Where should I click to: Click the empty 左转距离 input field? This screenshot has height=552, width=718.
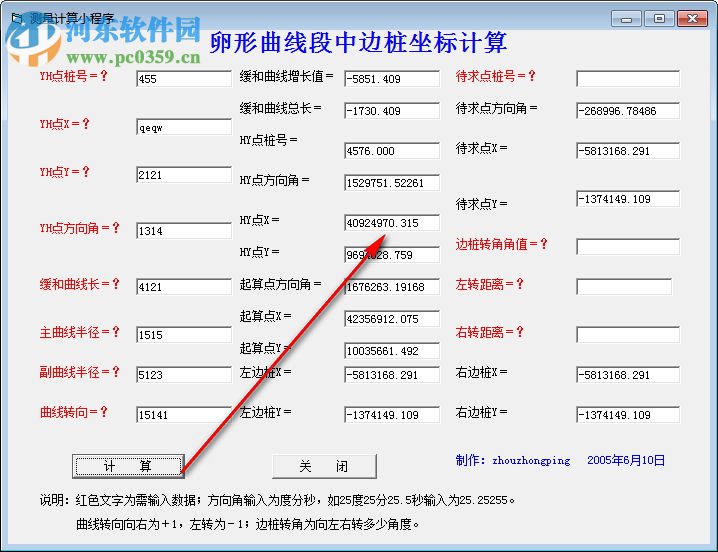pyautogui.click(x=624, y=286)
